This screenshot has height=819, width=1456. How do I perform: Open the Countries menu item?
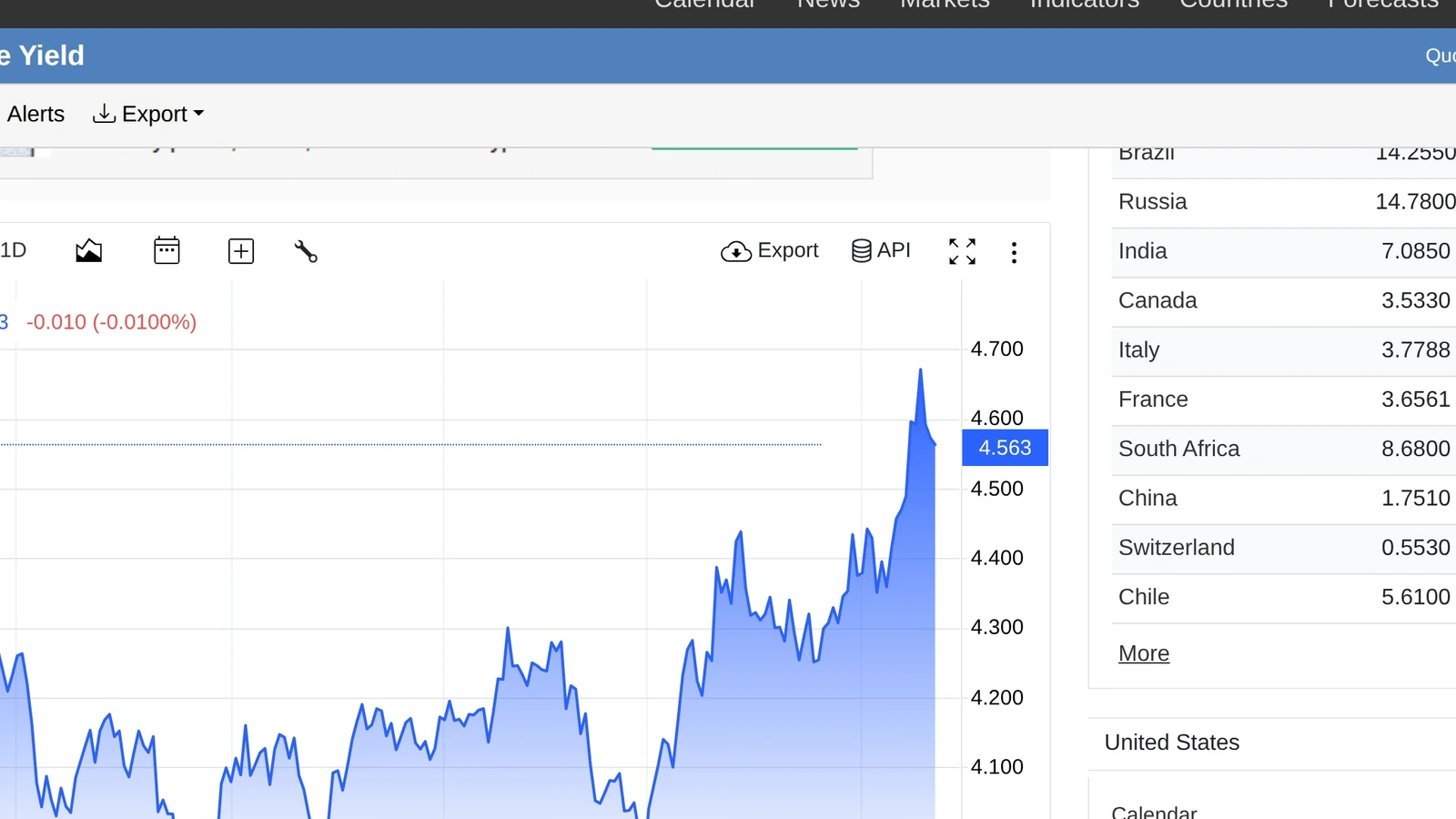pyautogui.click(x=1234, y=5)
